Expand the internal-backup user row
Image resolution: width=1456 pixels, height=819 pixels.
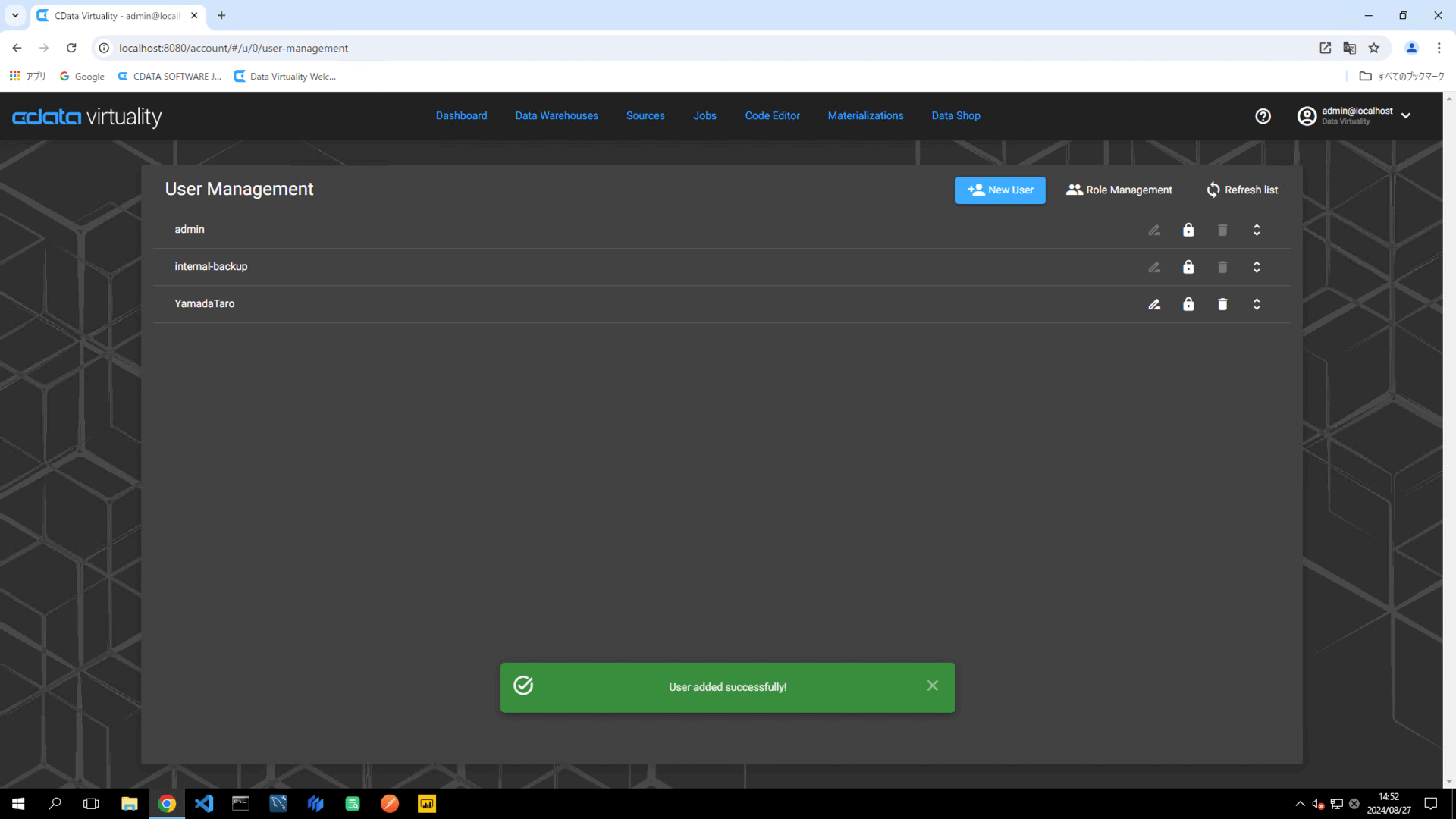point(1257,267)
